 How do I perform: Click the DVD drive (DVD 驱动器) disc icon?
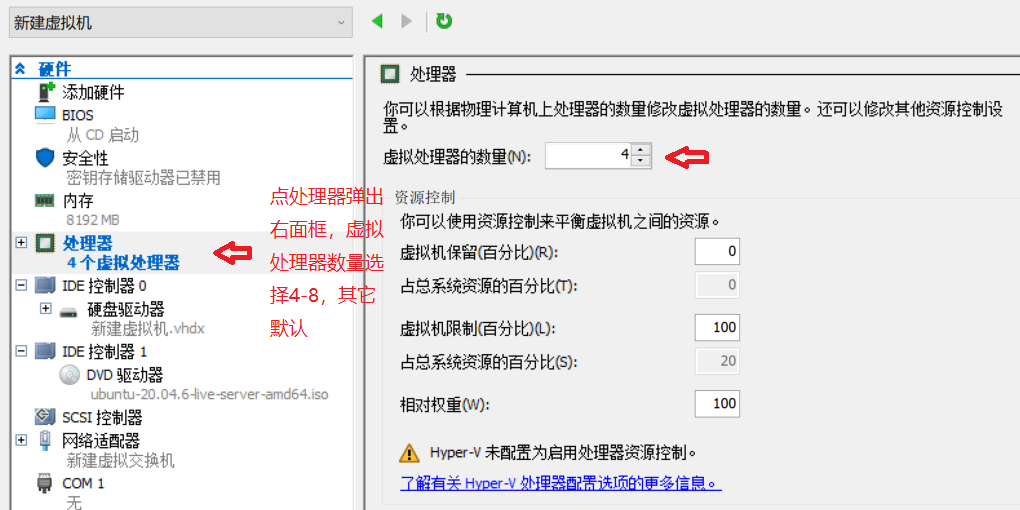coord(70,375)
